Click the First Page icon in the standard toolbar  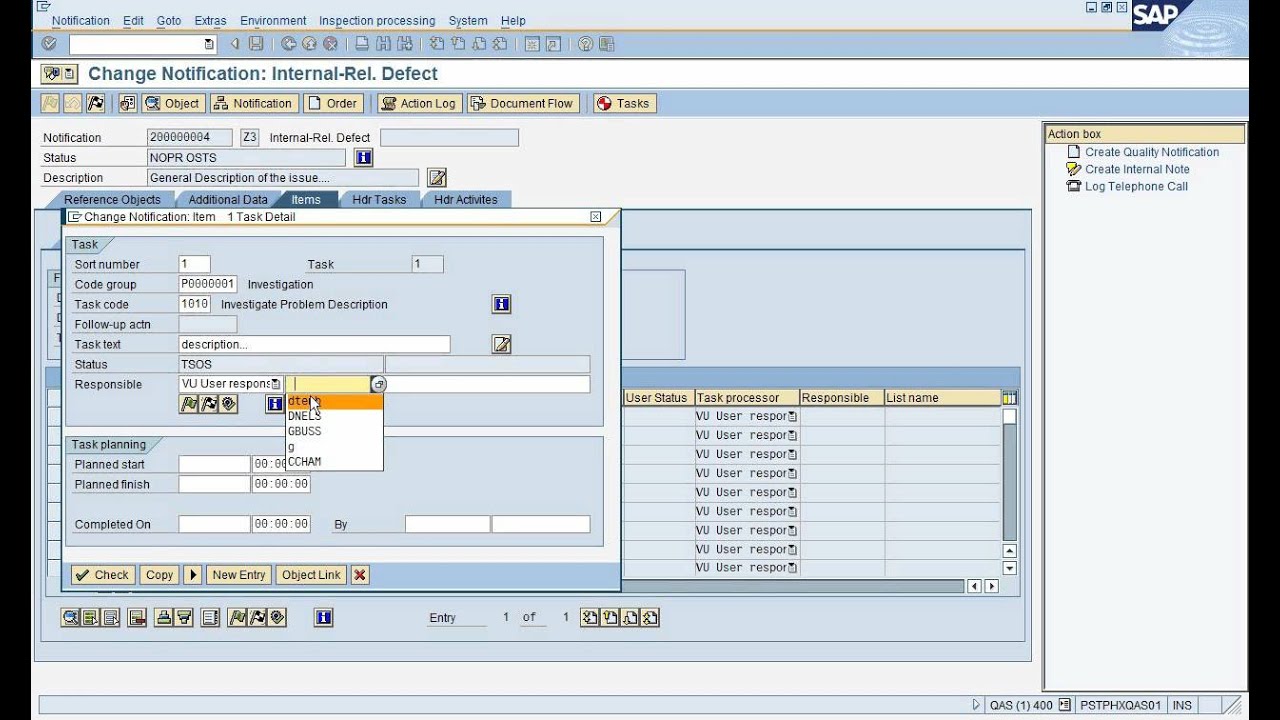pyautogui.click(x=437, y=44)
